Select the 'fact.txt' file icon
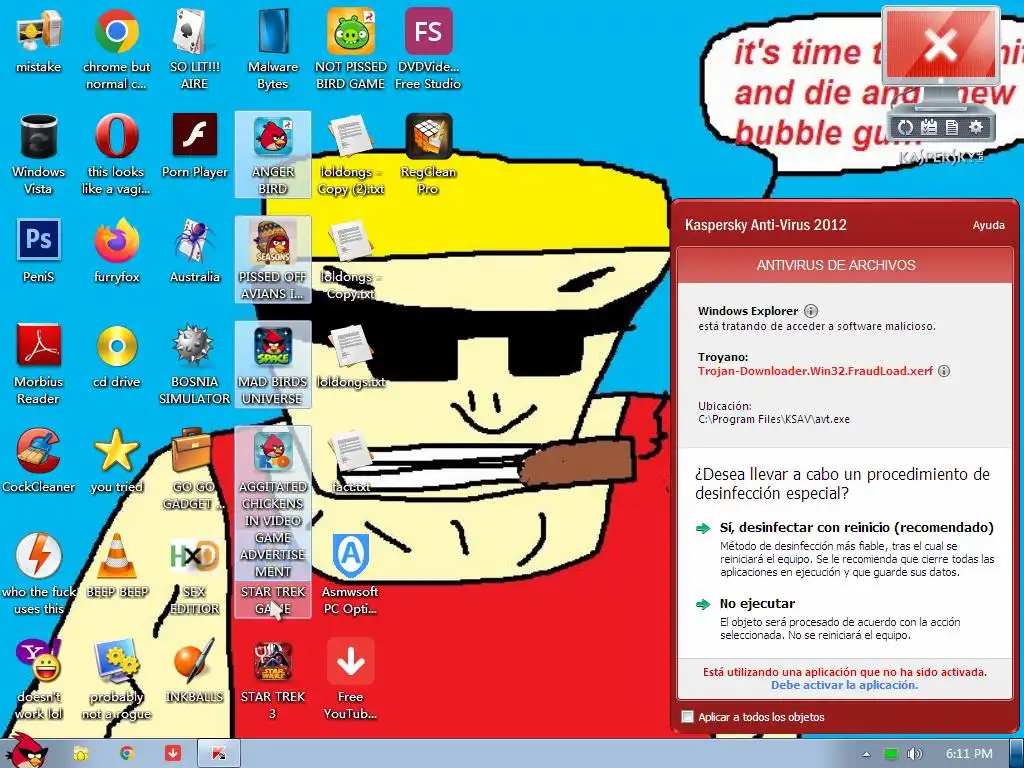 click(351, 461)
